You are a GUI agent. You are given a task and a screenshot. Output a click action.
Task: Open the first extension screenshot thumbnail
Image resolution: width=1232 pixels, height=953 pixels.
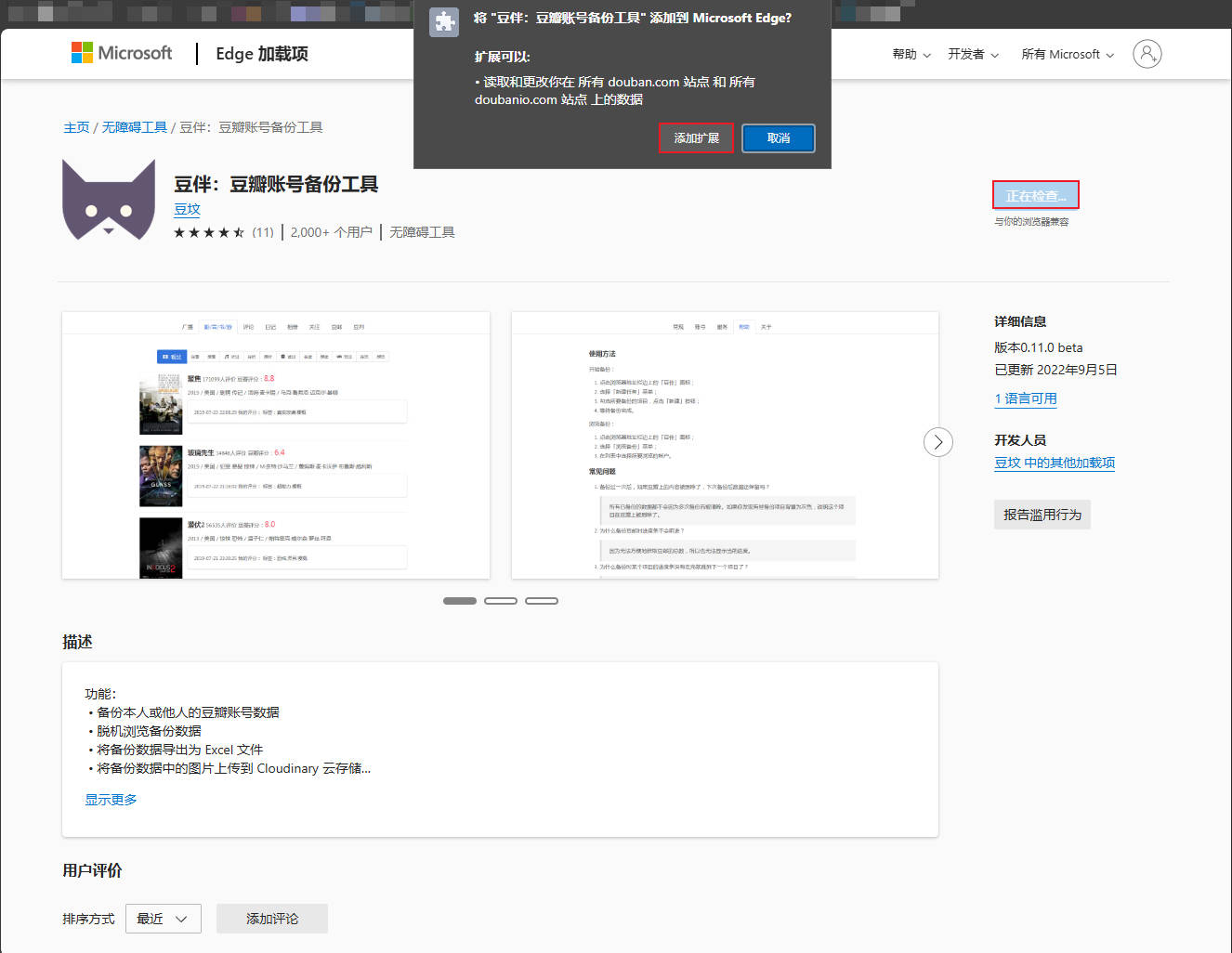[276, 445]
